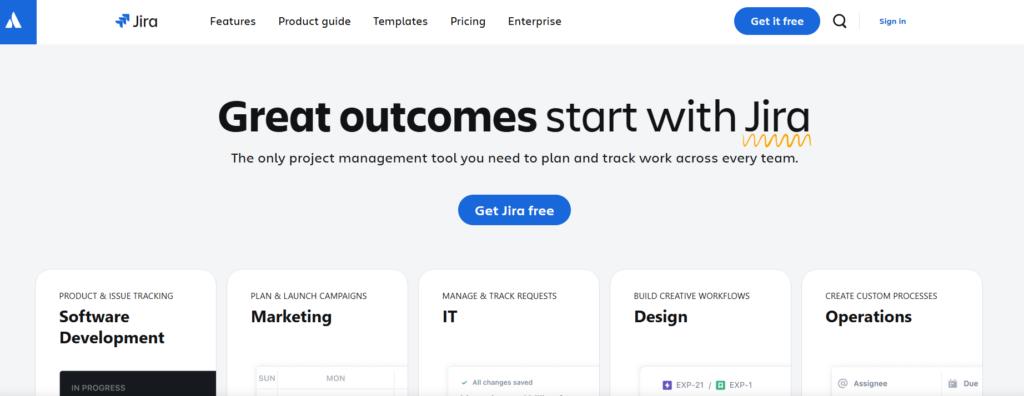Open the Design workflows card
Image resolution: width=1024 pixels, height=396 pixels.
(700, 333)
